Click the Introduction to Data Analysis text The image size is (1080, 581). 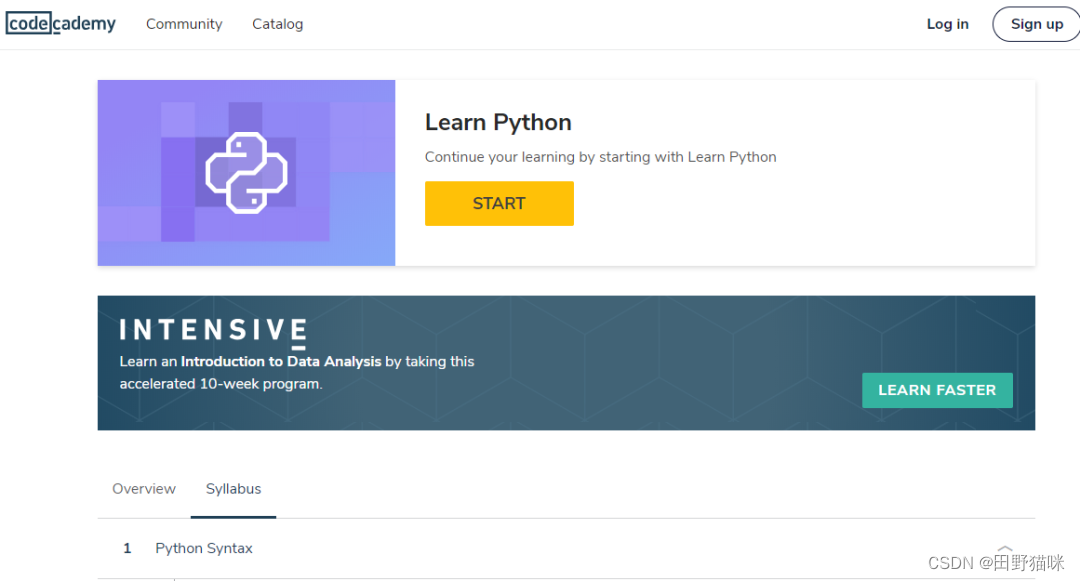(x=281, y=361)
